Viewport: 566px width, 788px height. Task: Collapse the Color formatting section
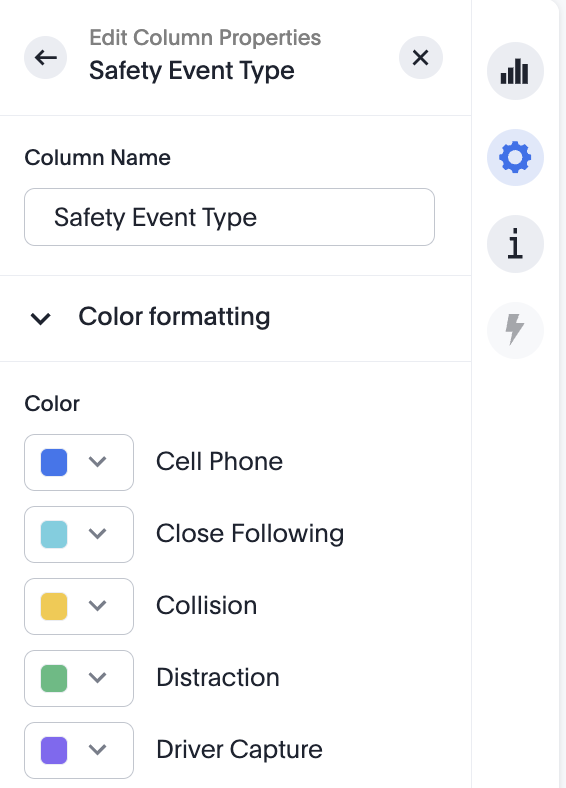(41, 318)
